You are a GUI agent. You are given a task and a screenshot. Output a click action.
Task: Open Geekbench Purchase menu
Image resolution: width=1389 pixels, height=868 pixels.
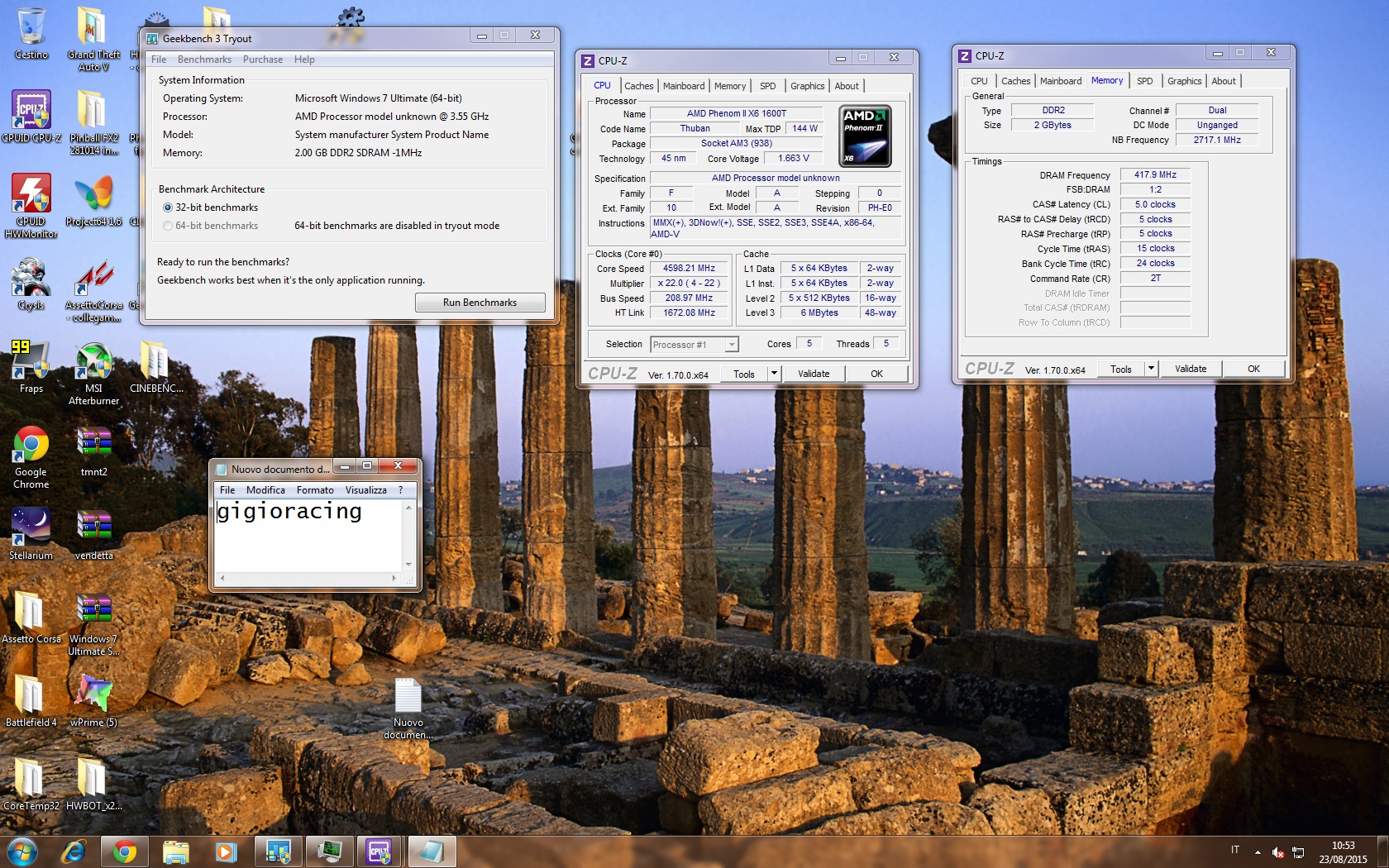[263, 60]
